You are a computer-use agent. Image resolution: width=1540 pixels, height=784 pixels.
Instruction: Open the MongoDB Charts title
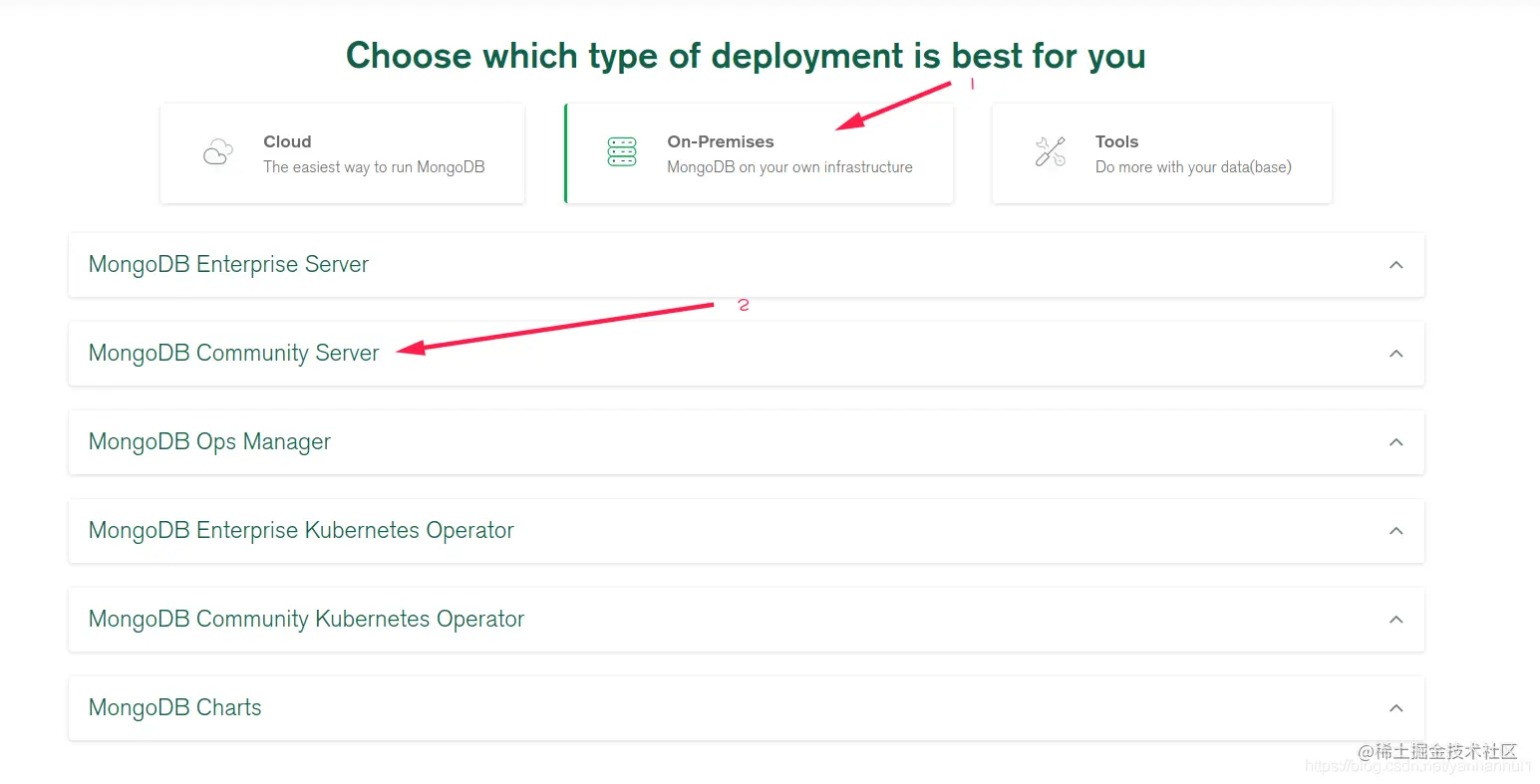(175, 708)
